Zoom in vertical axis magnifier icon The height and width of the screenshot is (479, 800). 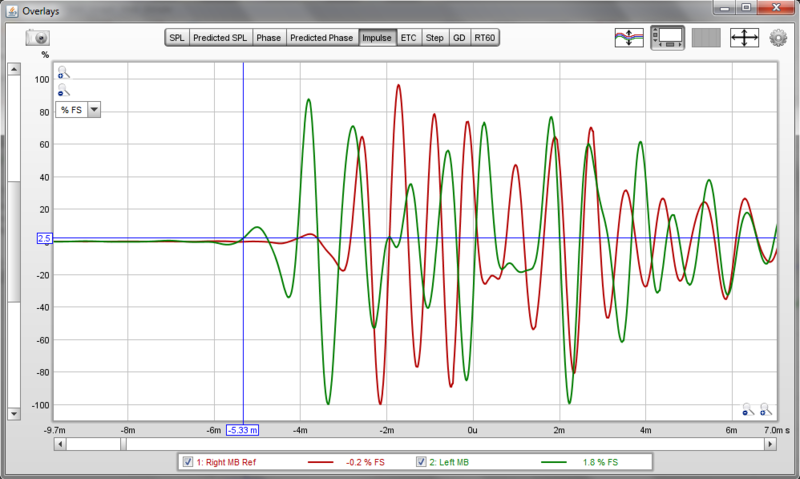click(x=63, y=72)
